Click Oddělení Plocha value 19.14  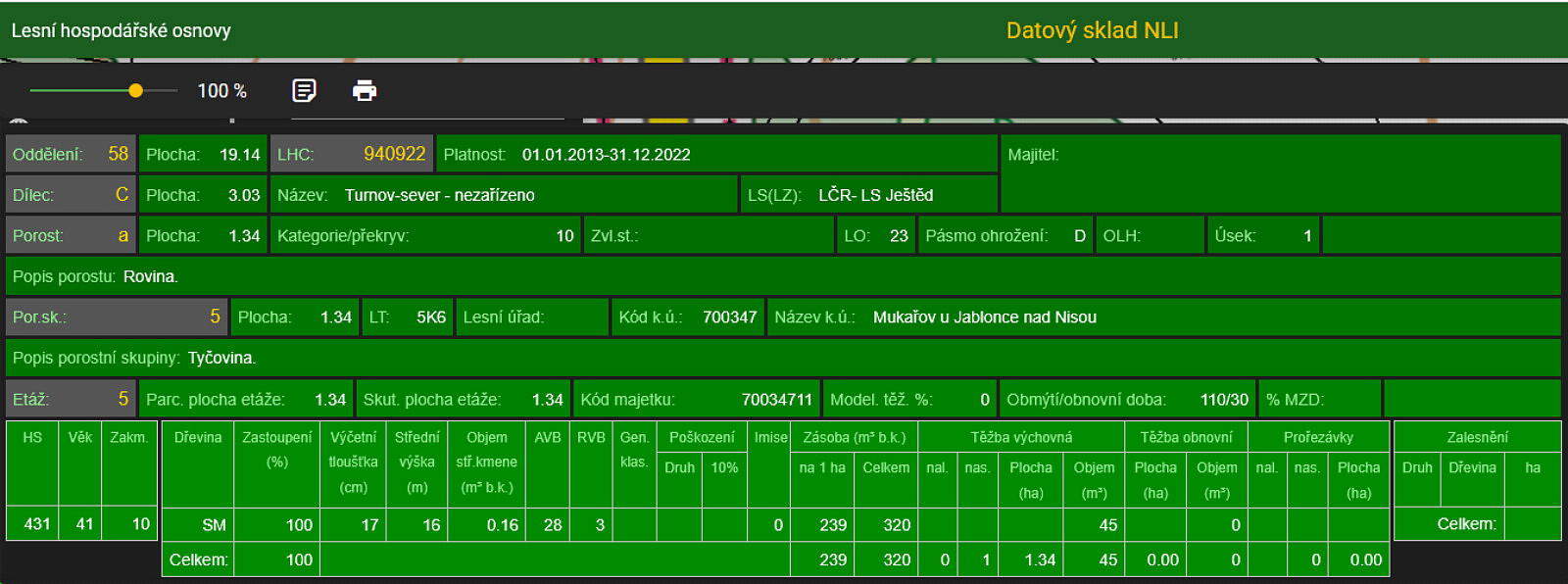pyautogui.click(x=240, y=155)
